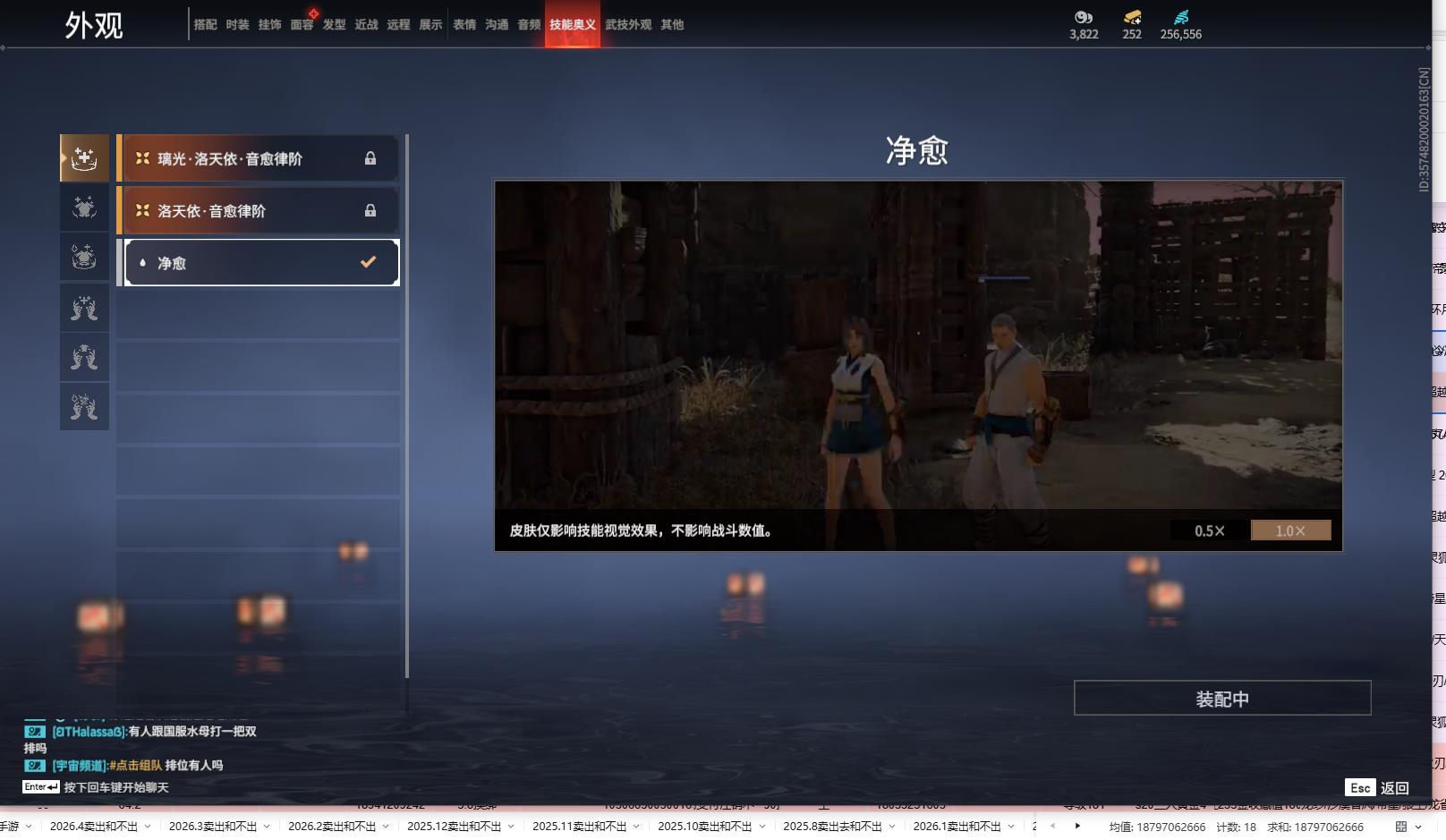Click the lock icon on 璃光·洛天依·音愈律阶
The width and height of the screenshot is (1446, 840).
coord(370,158)
